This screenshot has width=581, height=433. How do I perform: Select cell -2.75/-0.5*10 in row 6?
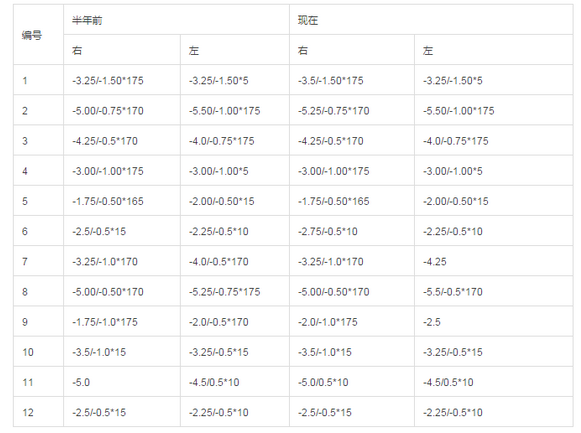point(352,232)
